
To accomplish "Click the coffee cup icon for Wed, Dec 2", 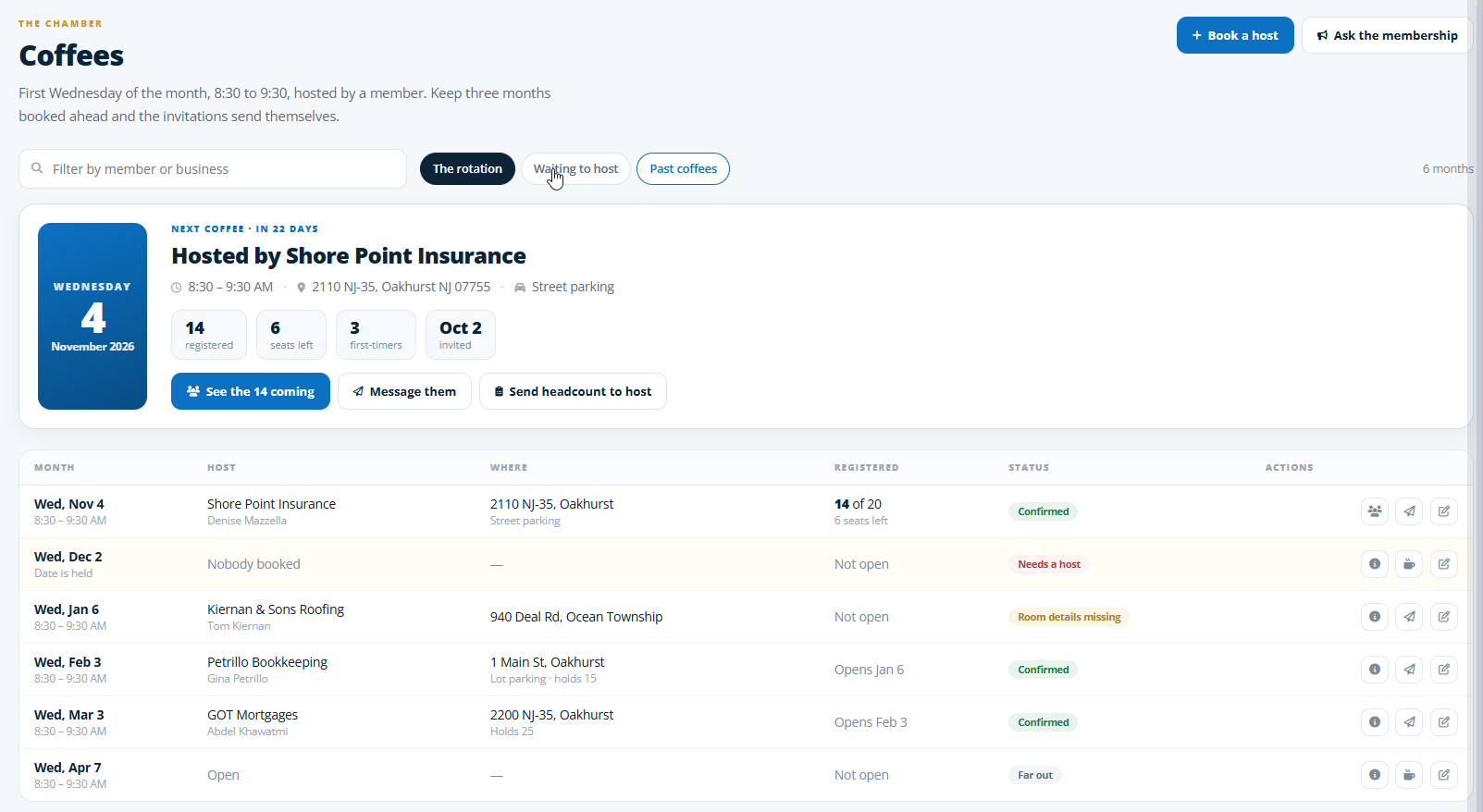I will (x=1409, y=564).
